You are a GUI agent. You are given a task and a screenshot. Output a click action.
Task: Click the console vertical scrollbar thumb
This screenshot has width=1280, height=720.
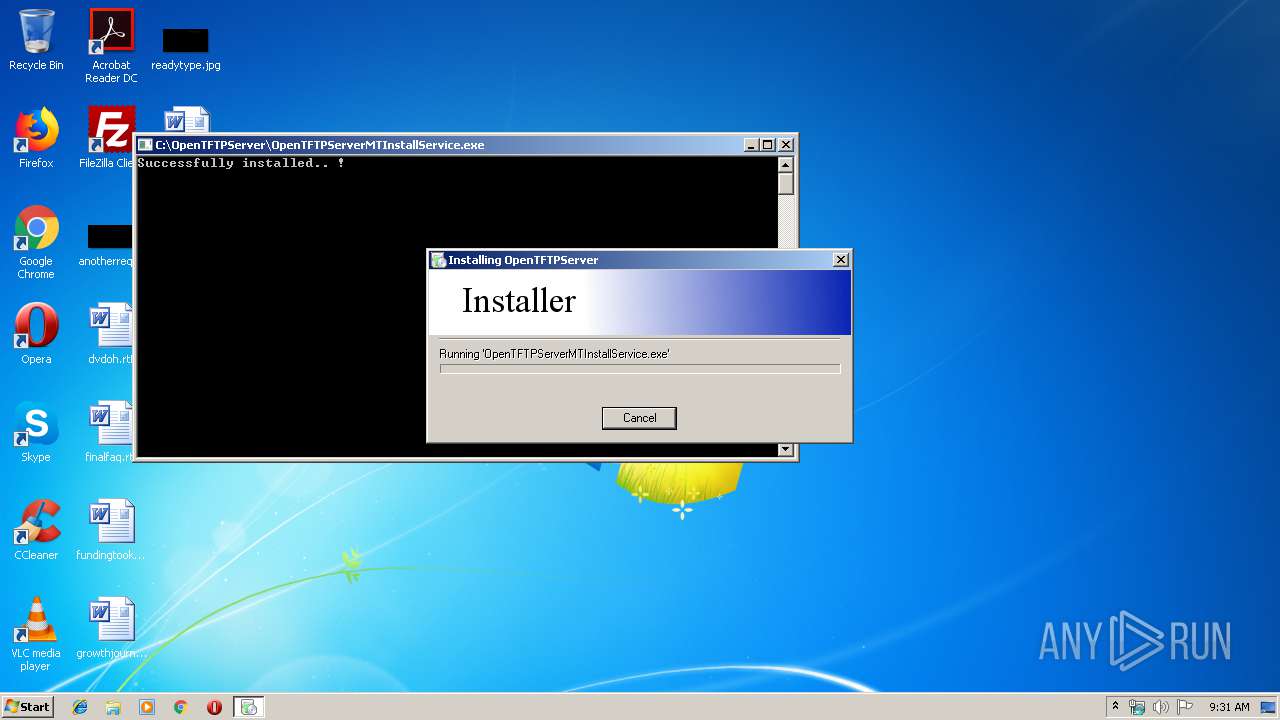click(786, 184)
